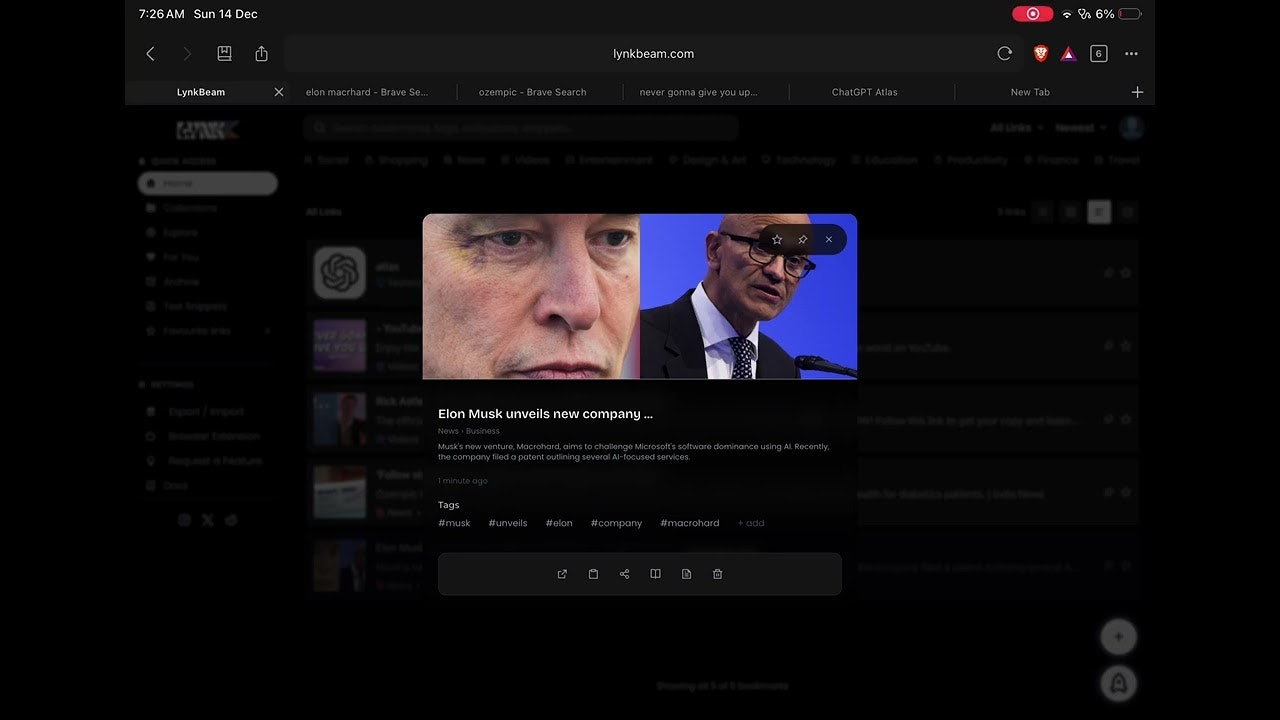The image size is (1280, 720).
Task: Tap the battery status indicator
Action: coord(1130,14)
